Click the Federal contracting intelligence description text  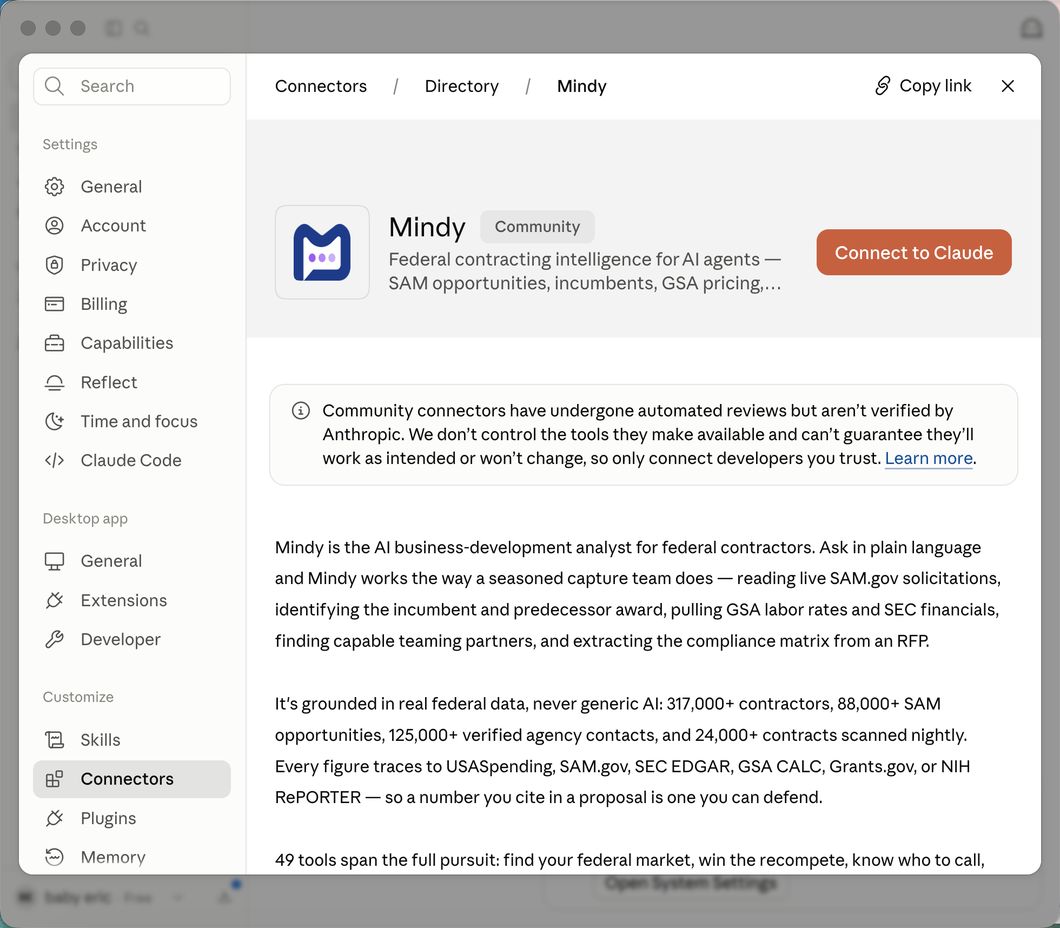(x=585, y=271)
